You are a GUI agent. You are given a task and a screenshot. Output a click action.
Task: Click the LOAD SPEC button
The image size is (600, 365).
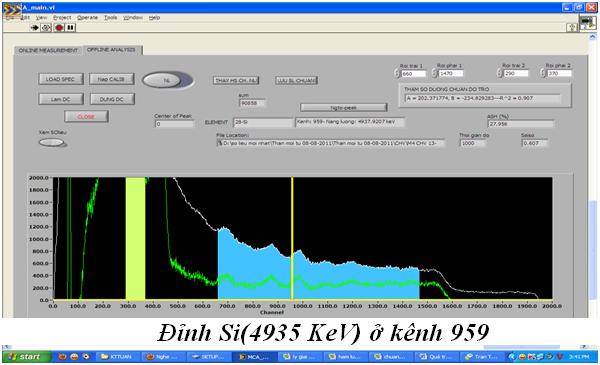point(60,79)
